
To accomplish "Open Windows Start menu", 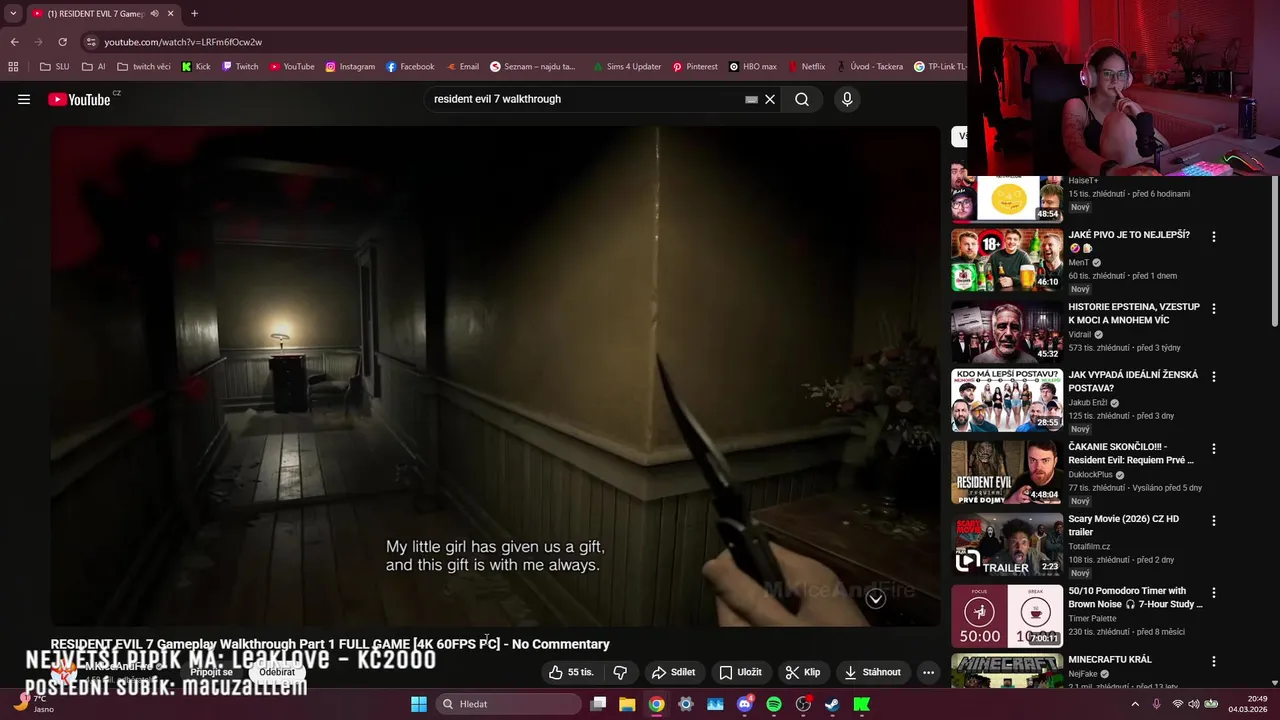I will coord(419,704).
